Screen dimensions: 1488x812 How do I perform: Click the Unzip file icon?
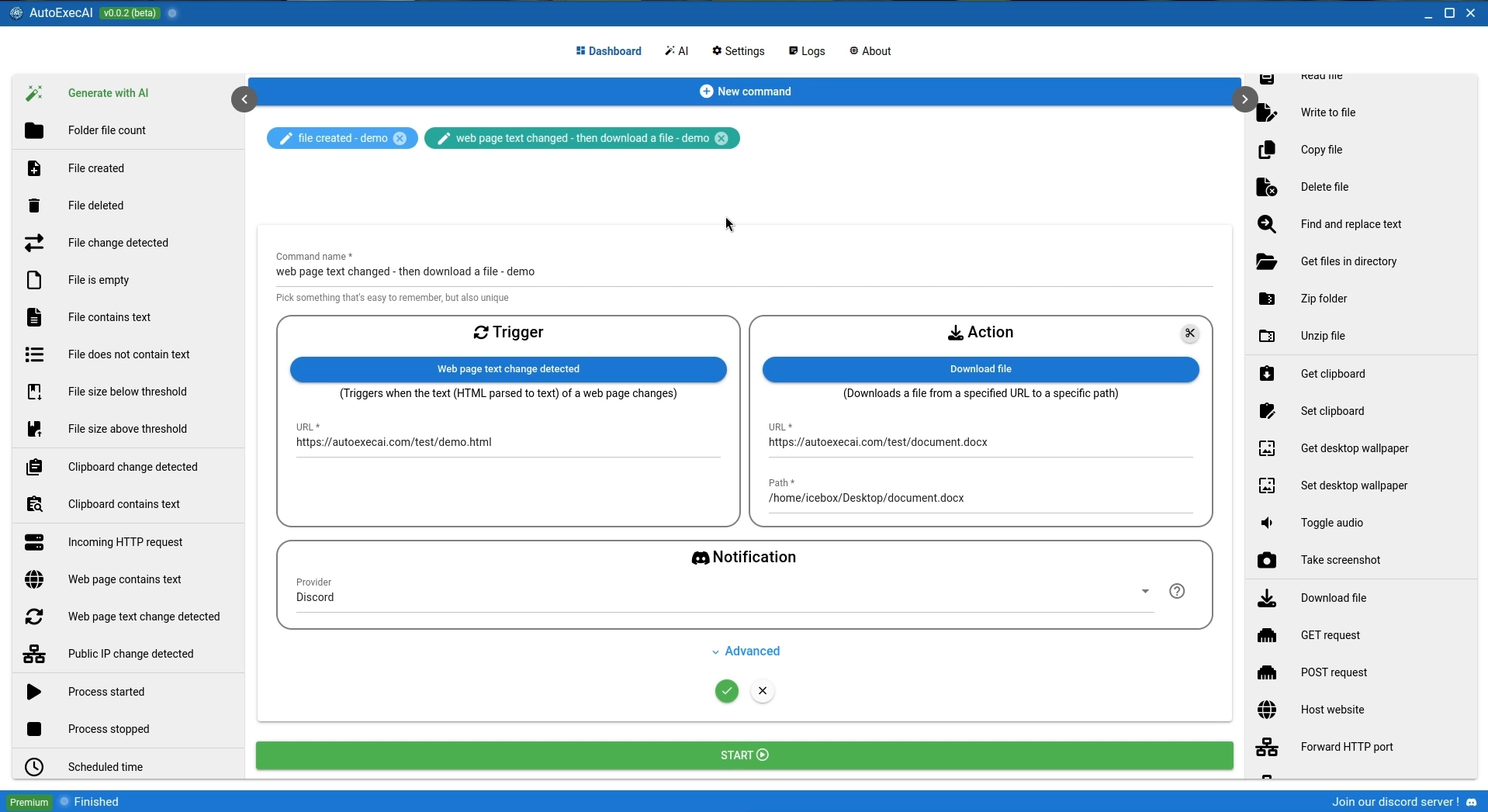pos(1267,336)
